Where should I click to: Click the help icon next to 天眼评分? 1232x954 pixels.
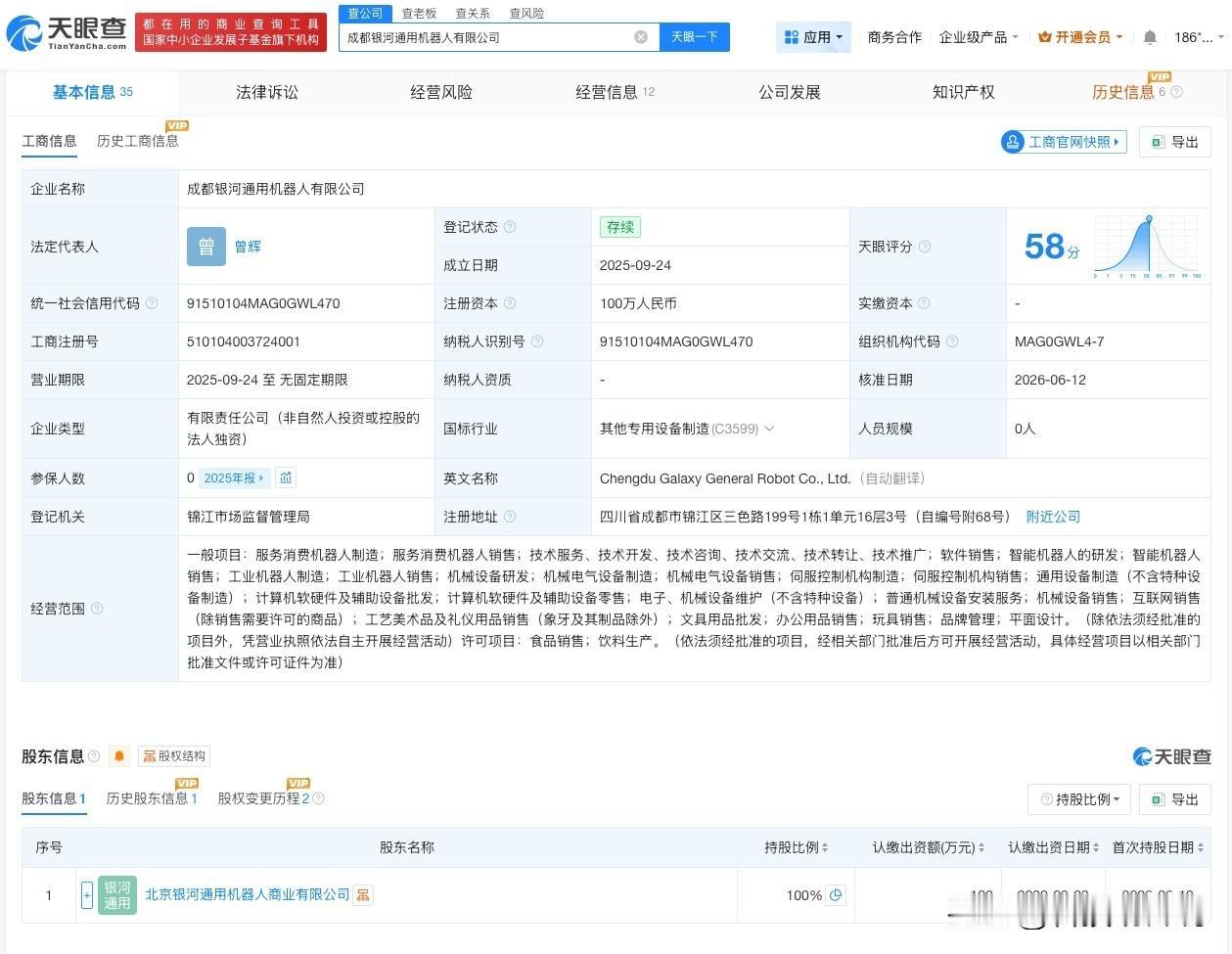[x=925, y=247]
